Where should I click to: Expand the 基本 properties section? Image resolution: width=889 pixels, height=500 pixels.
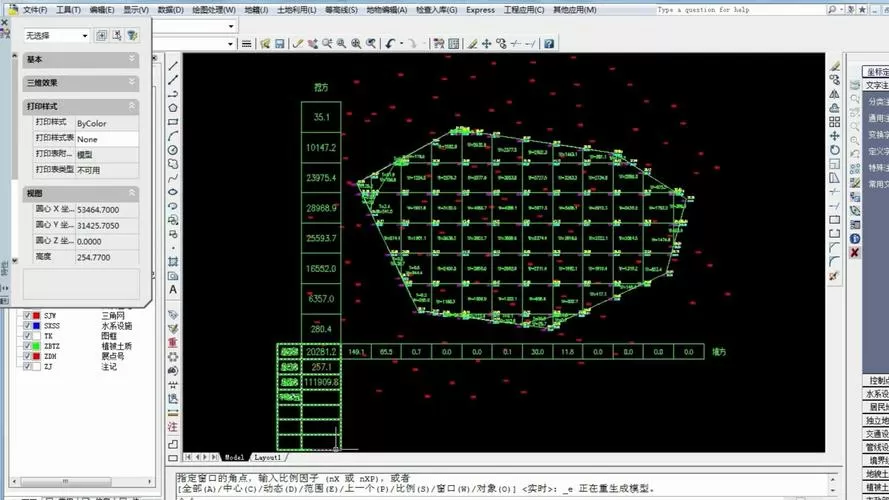pyautogui.click(x=81, y=59)
